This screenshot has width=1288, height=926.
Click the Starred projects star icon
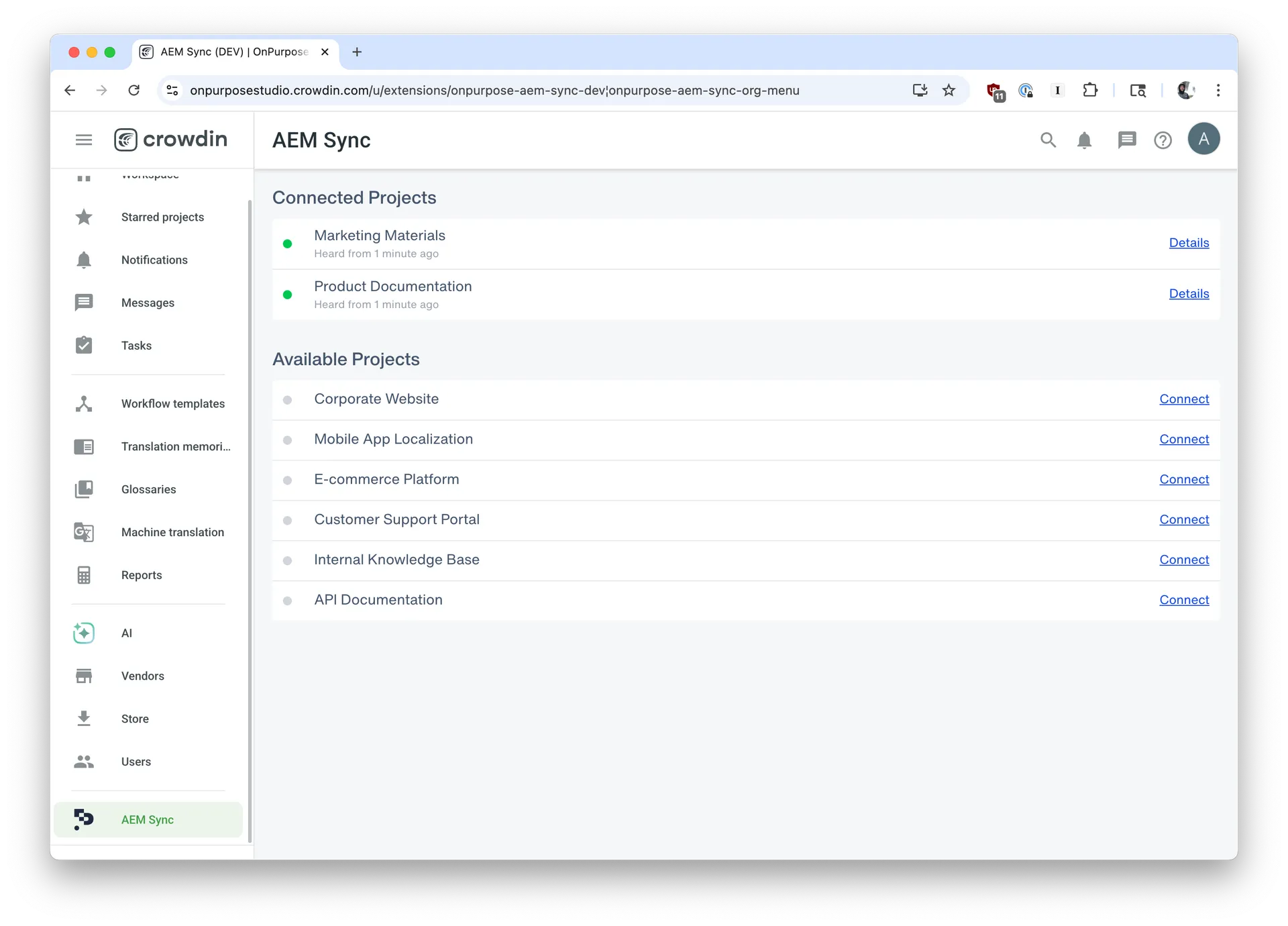click(x=84, y=217)
